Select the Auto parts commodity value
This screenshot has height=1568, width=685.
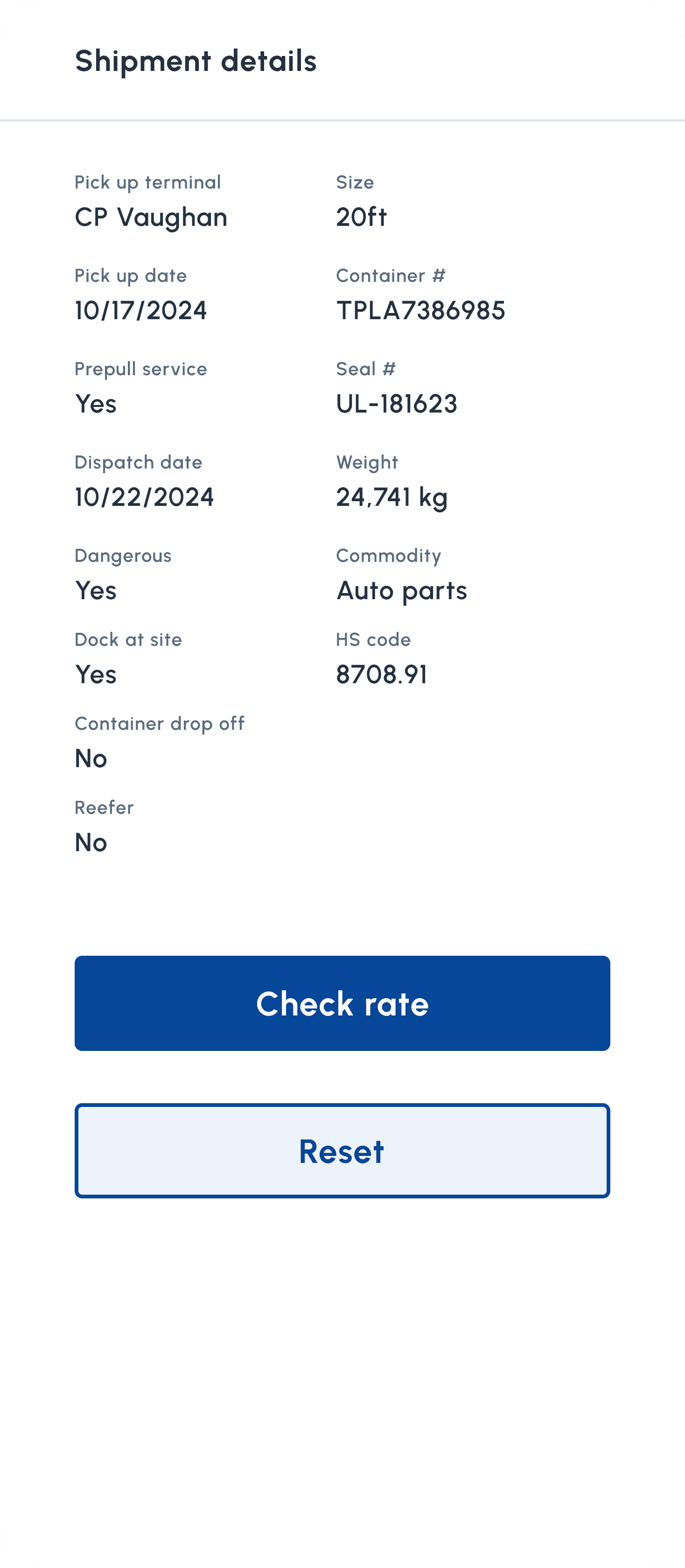tap(402, 591)
